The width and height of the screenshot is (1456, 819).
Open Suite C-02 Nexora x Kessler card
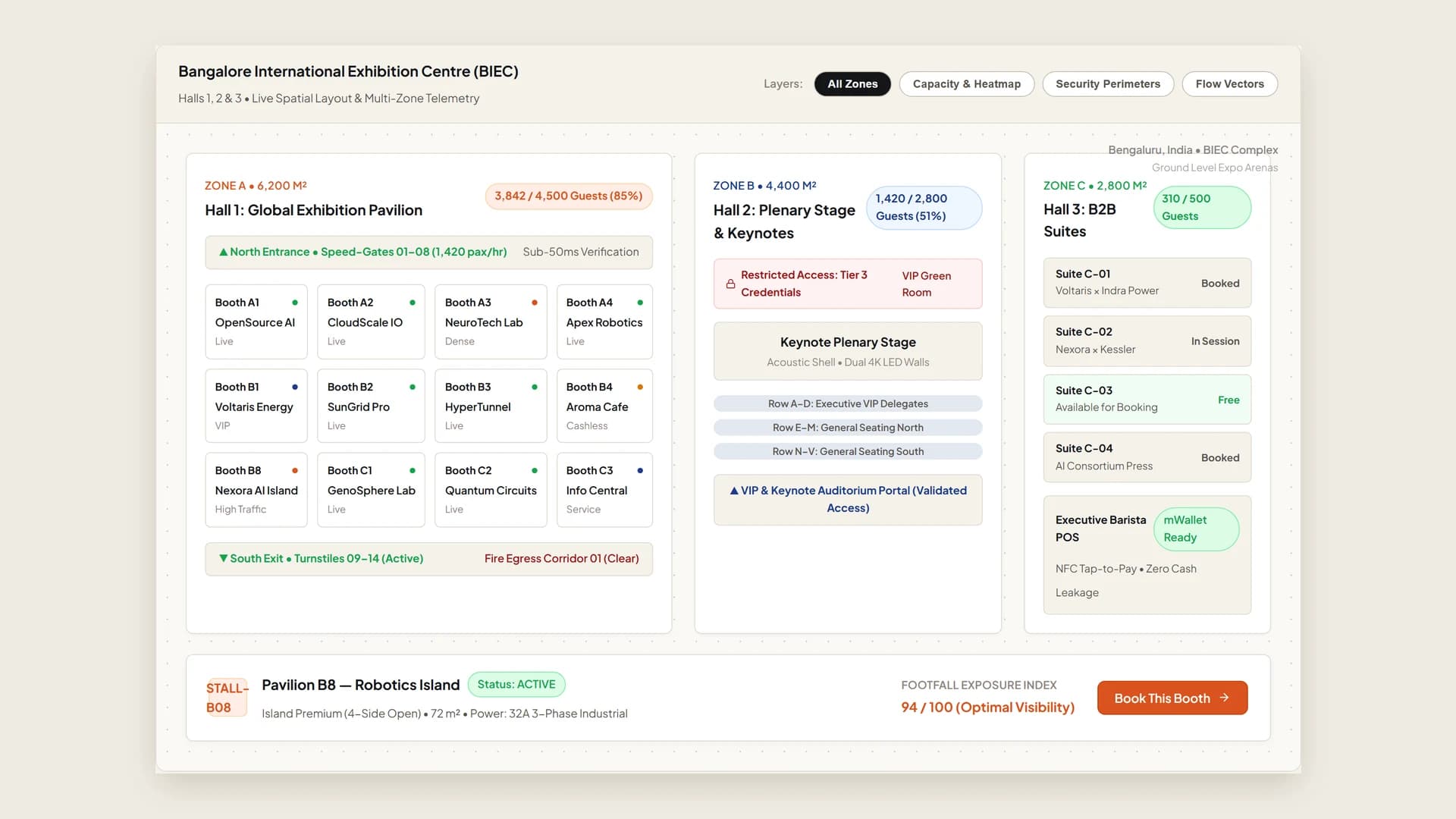pos(1147,340)
